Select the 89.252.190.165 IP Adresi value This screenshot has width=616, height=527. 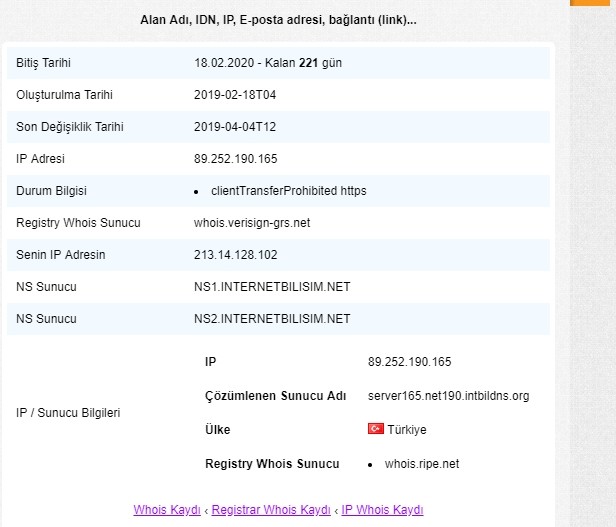(x=236, y=159)
